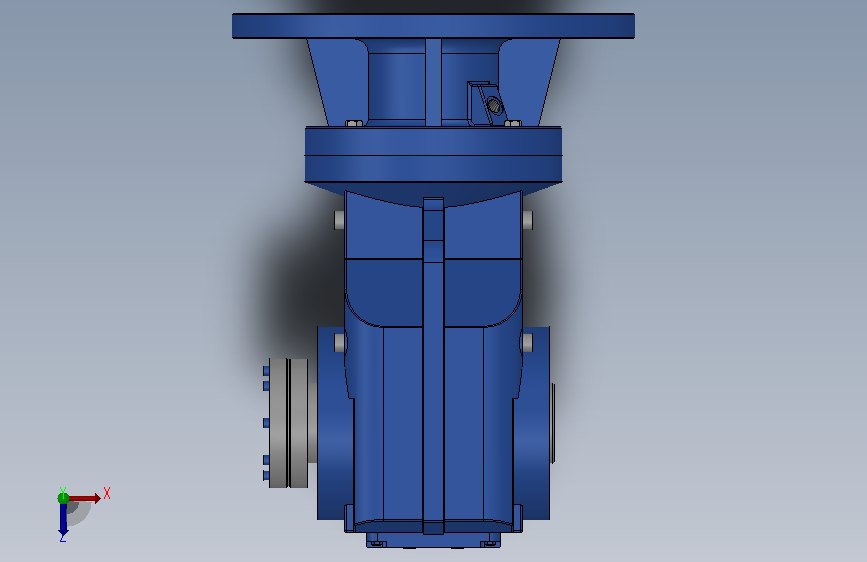
Task: Select the top rectangular mounting plate of the model
Action: (434, 26)
